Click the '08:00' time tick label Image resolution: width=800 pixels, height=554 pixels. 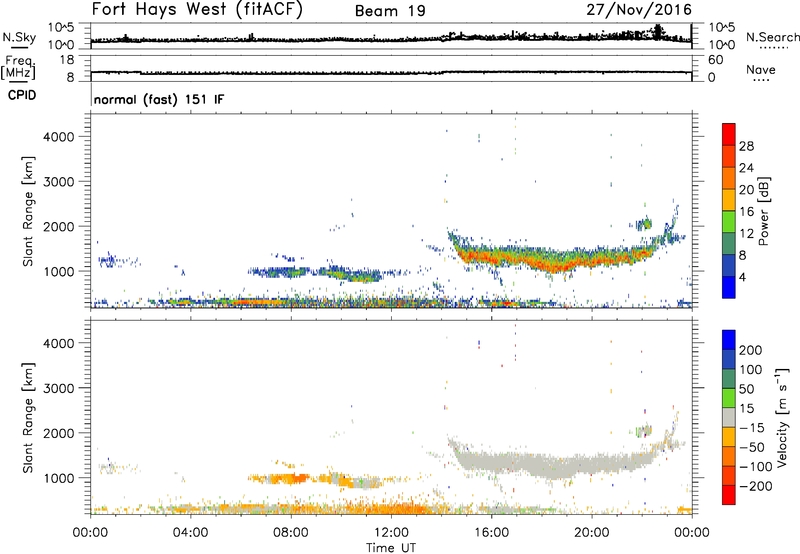click(x=291, y=533)
